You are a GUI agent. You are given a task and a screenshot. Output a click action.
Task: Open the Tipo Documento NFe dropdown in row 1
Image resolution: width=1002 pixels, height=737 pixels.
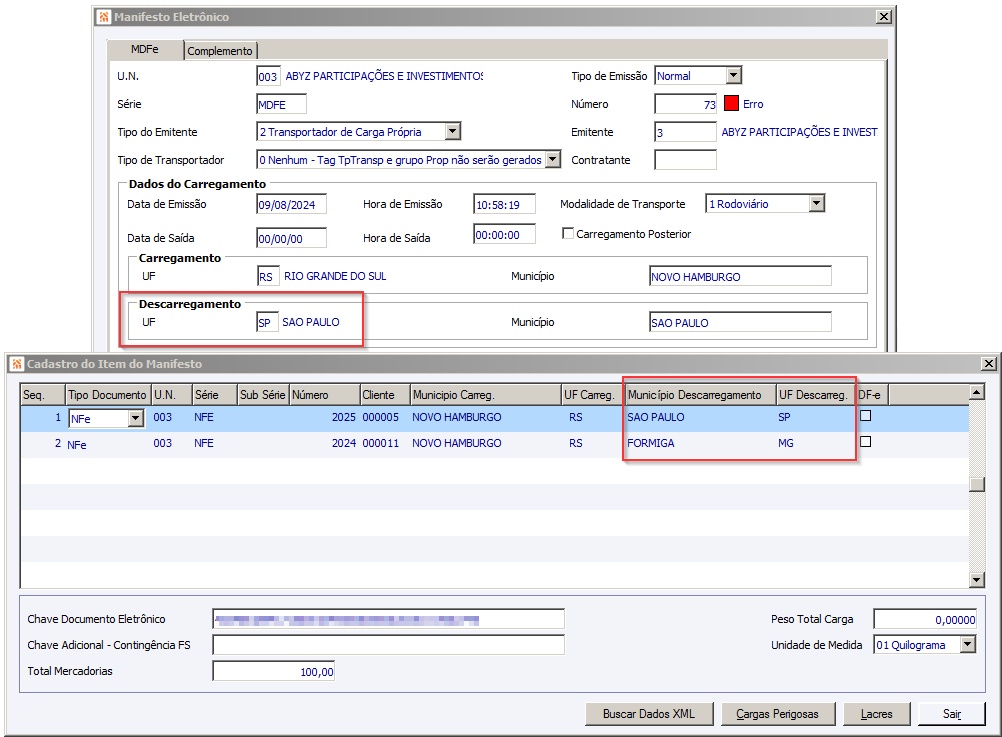click(135, 419)
